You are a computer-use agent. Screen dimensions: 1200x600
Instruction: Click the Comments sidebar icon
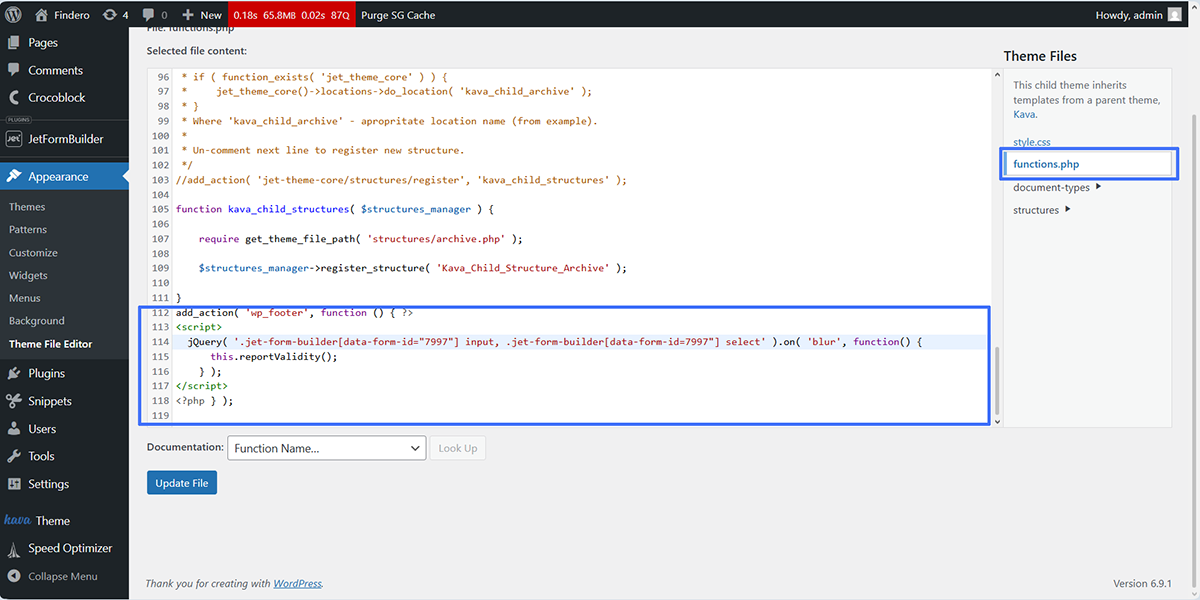tap(14, 70)
